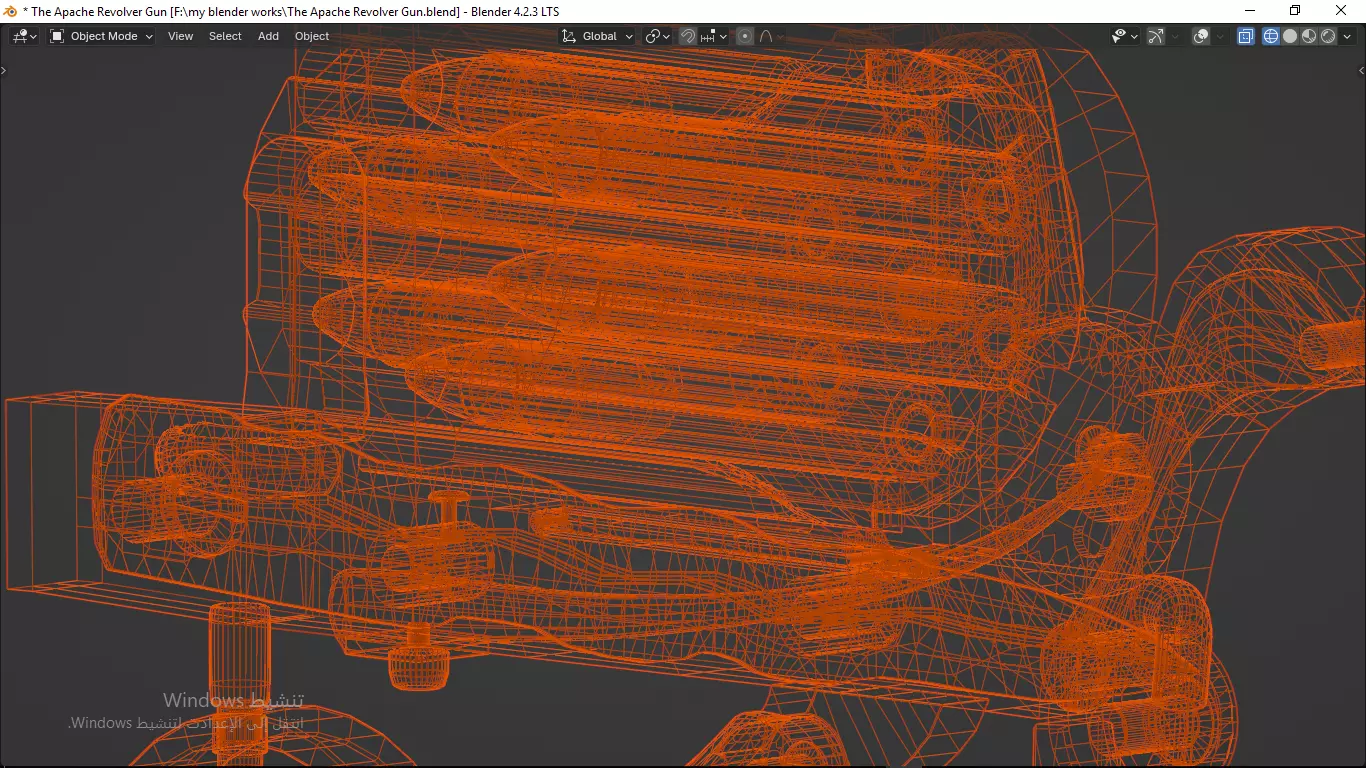
Task: Open the Select menu
Action: tap(225, 36)
